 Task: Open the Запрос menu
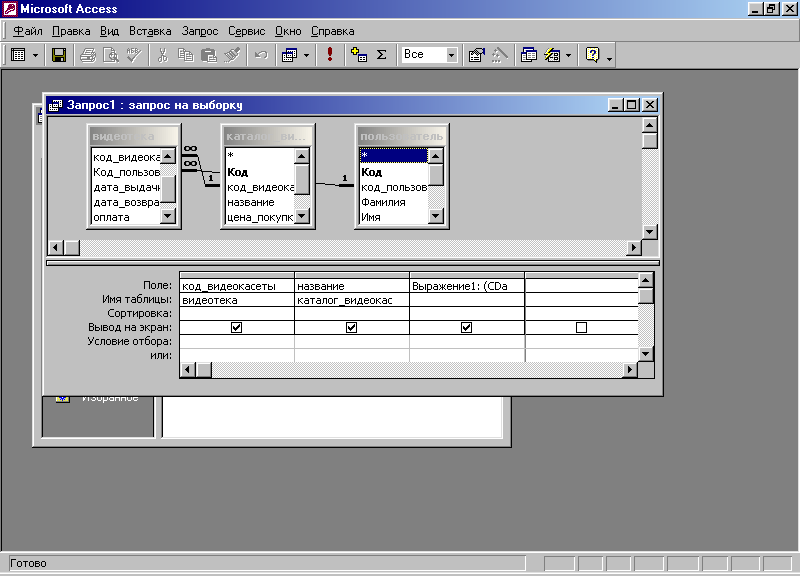pos(200,31)
